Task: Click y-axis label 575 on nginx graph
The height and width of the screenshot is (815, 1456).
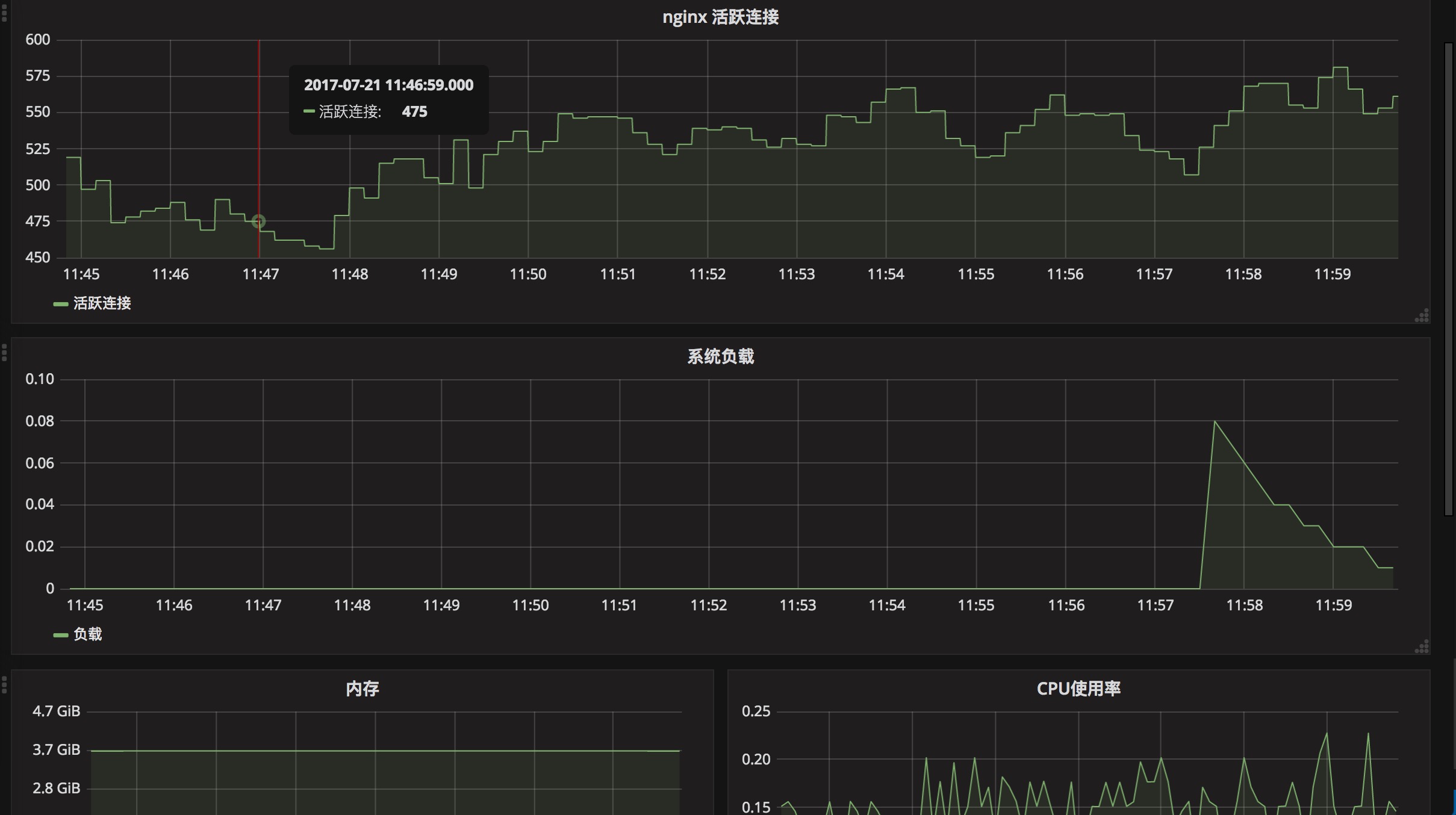Action: [37, 76]
